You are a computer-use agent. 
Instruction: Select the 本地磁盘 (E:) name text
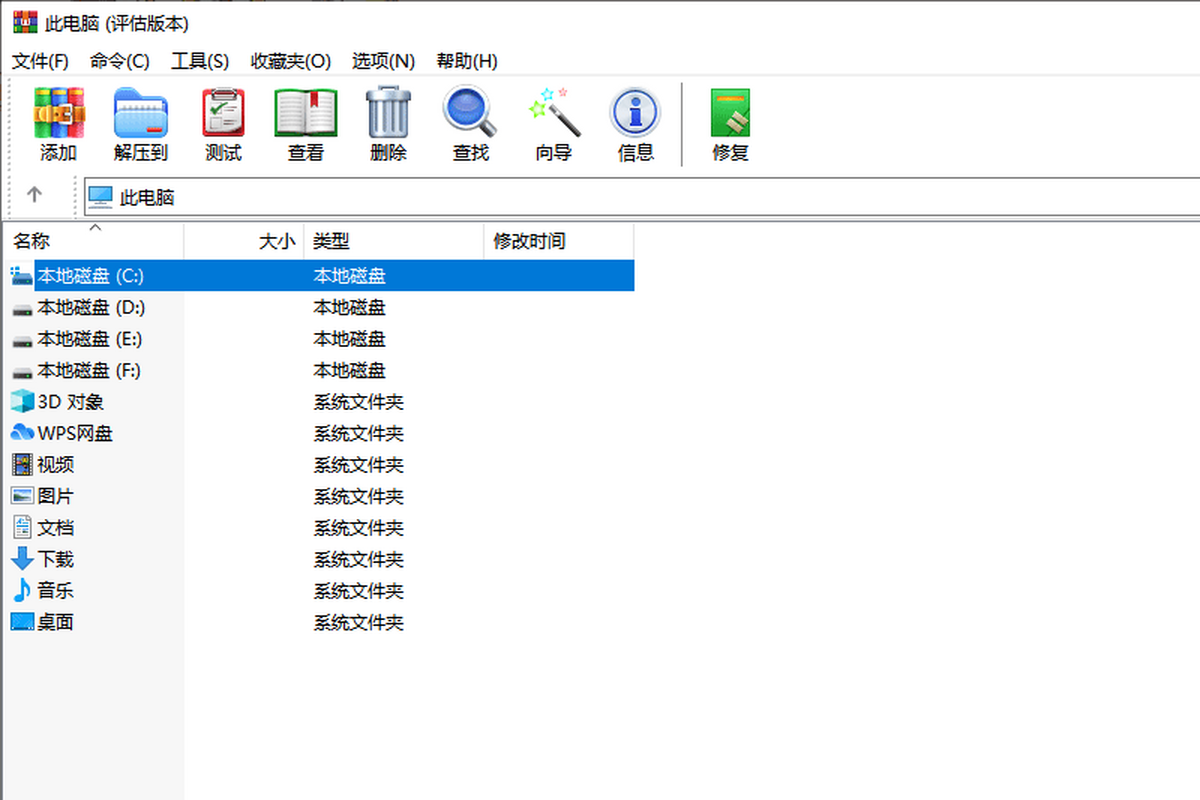[90, 339]
